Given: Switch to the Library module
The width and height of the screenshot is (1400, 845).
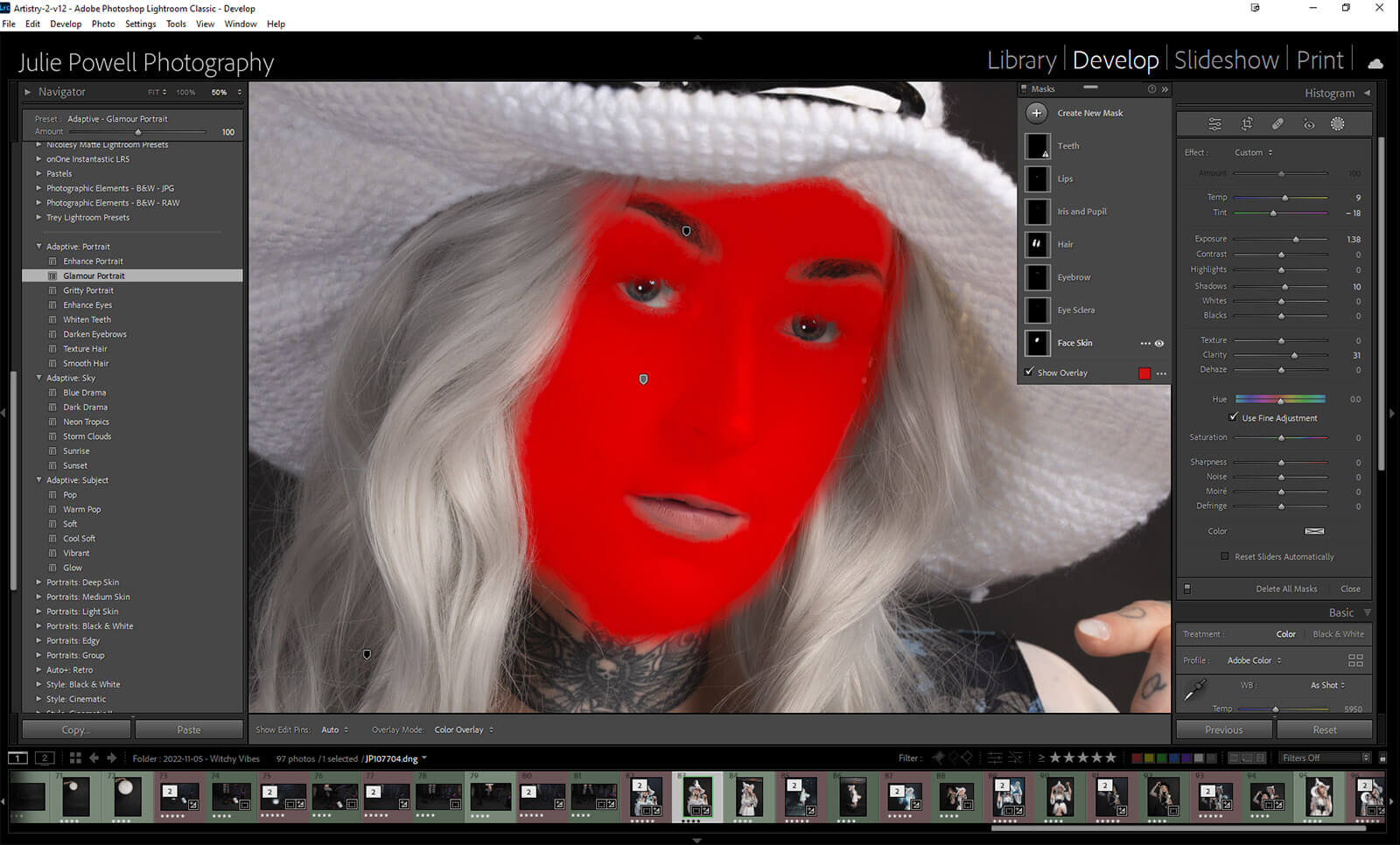Looking at the screenshot, I should click(x=1021, y=60).
